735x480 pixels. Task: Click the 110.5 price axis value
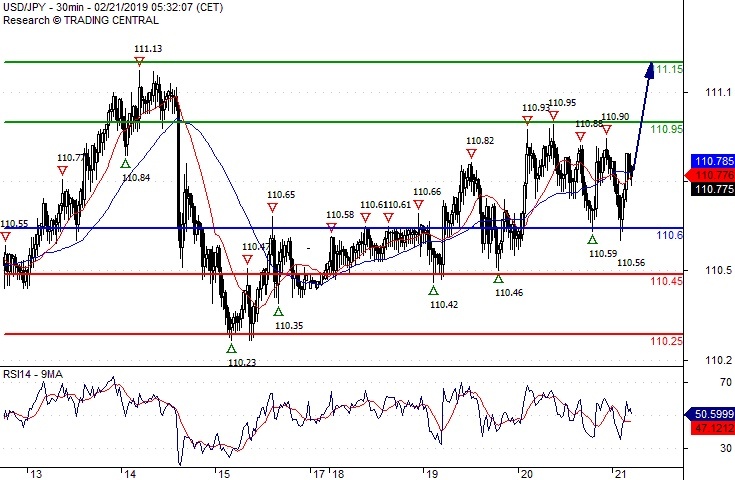tap(718, 270)
